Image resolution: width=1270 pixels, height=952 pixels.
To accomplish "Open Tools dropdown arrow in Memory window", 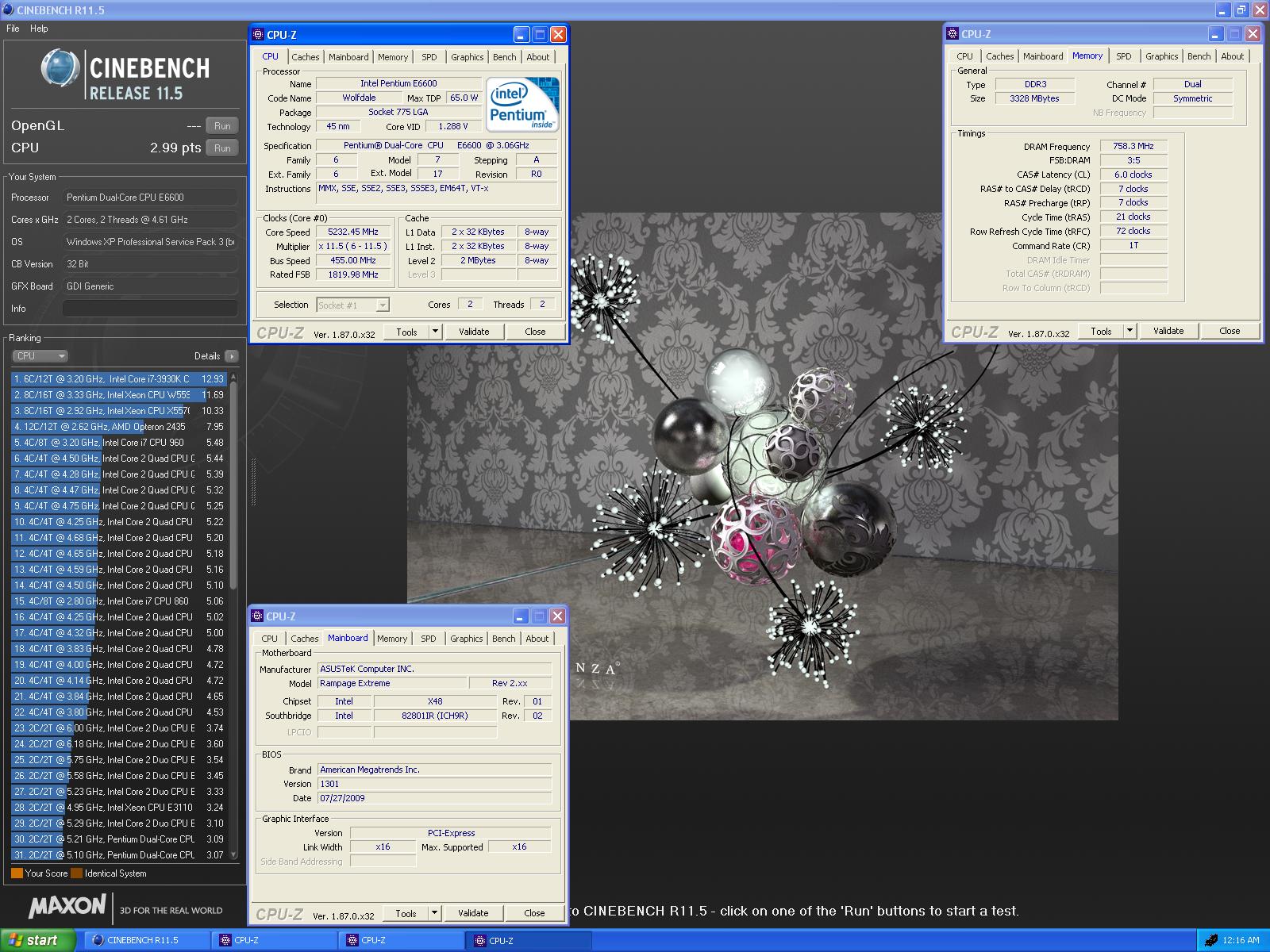I will point(1130,331).
